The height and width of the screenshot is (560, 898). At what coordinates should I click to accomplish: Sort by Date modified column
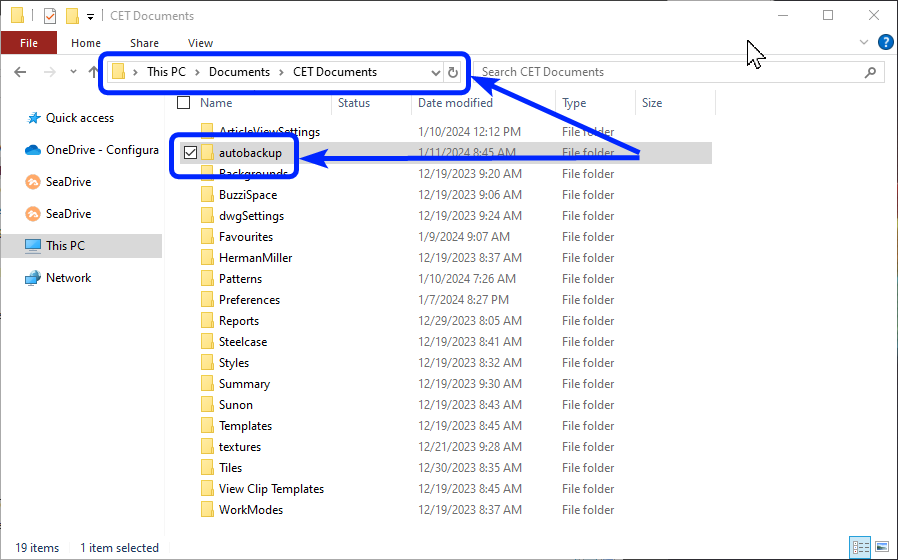click(455, 103)
